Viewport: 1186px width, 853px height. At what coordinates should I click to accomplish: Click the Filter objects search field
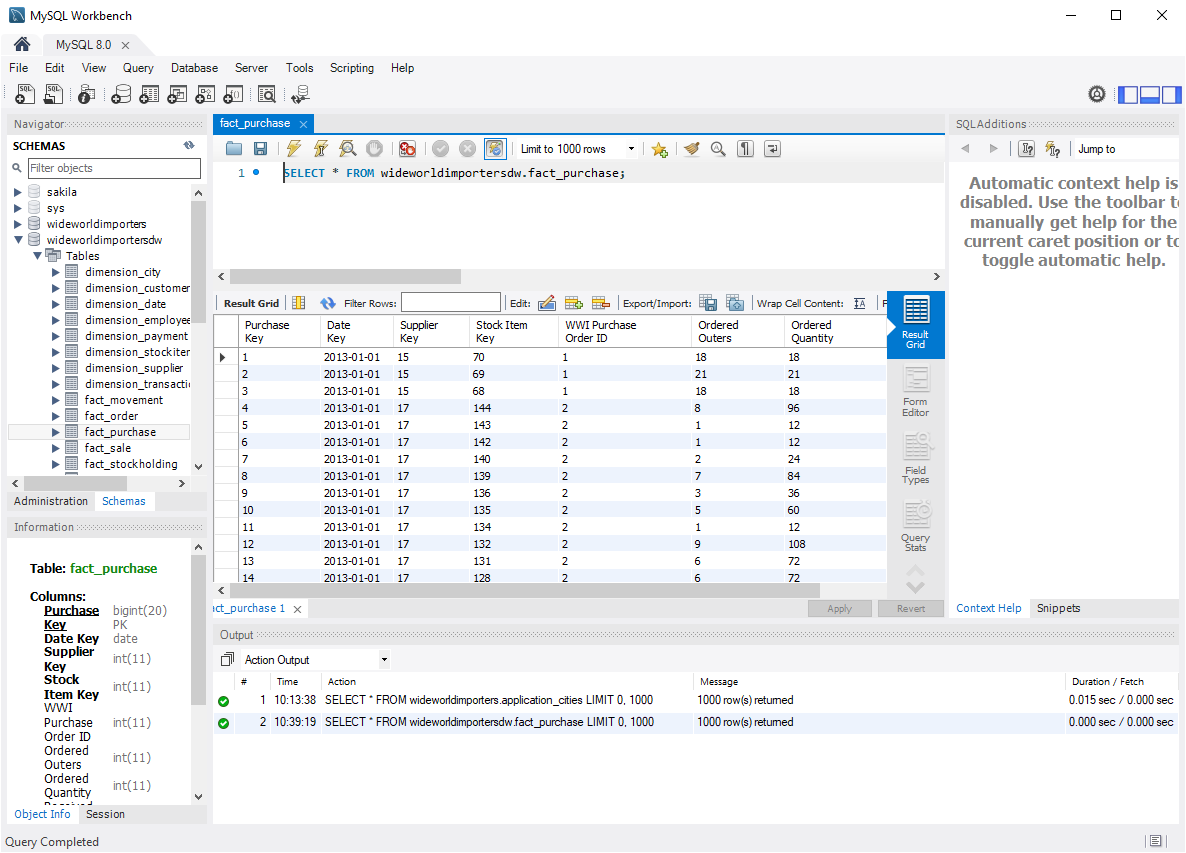pos(113,168)
